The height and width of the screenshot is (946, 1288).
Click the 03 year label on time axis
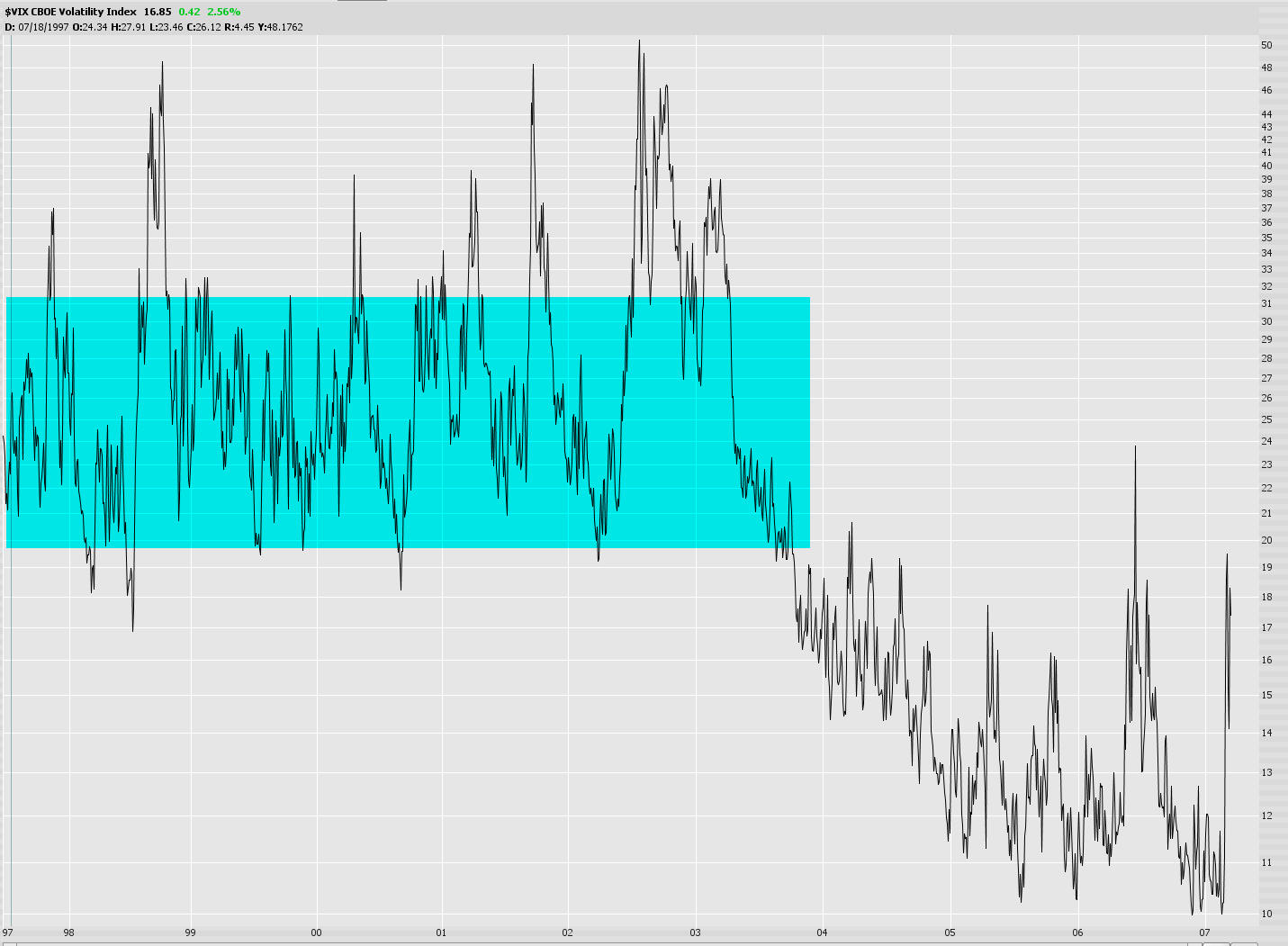pos(694,933)
